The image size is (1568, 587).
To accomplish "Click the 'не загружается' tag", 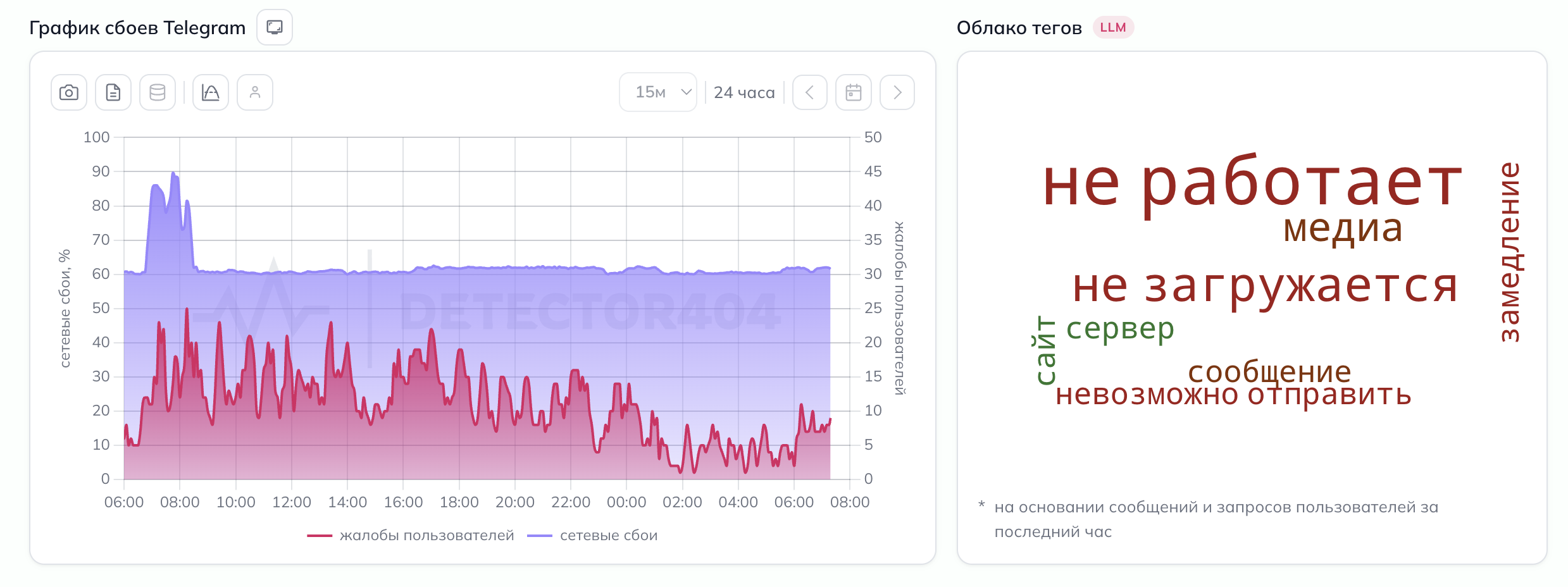I will pyautogui.click(x=1265, y=286).
